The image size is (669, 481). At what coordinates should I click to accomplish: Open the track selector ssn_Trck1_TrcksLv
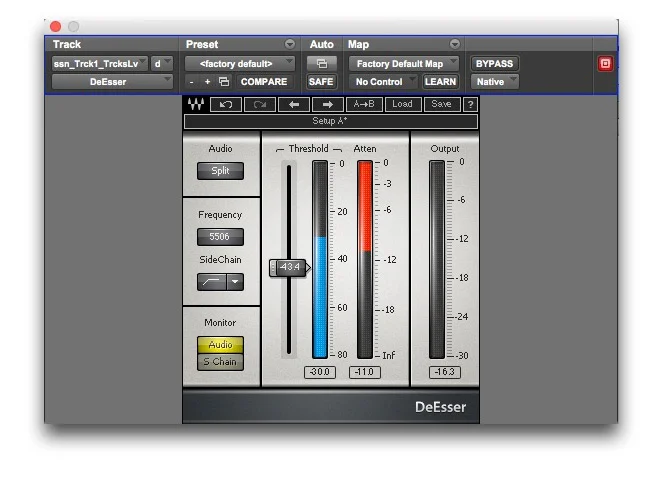[x=100, y=64]
